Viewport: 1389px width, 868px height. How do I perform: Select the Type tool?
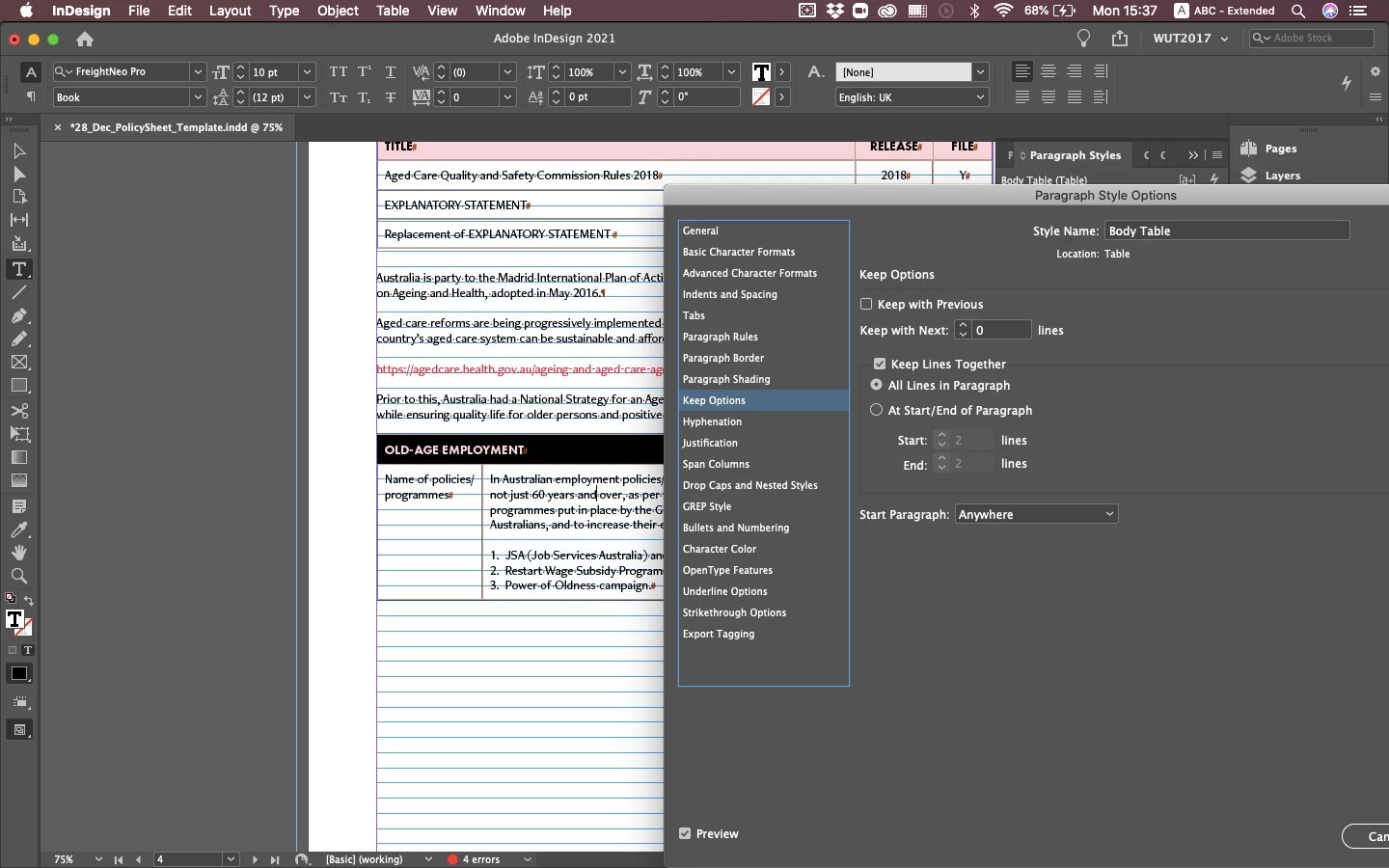click(x=18, y=269)
